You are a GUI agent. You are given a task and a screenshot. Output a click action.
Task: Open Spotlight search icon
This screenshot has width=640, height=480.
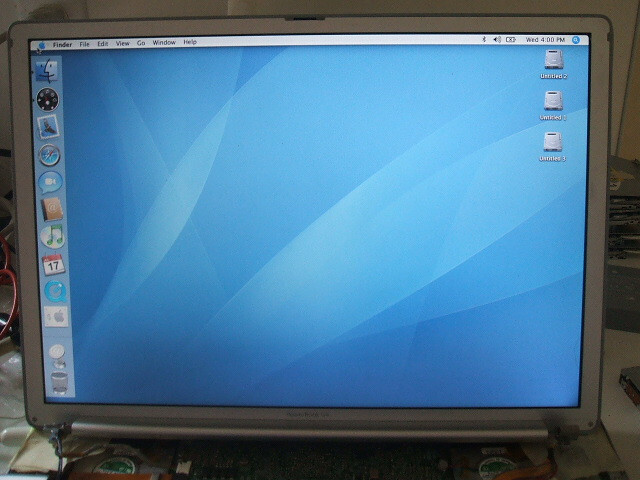pos(576,40)
